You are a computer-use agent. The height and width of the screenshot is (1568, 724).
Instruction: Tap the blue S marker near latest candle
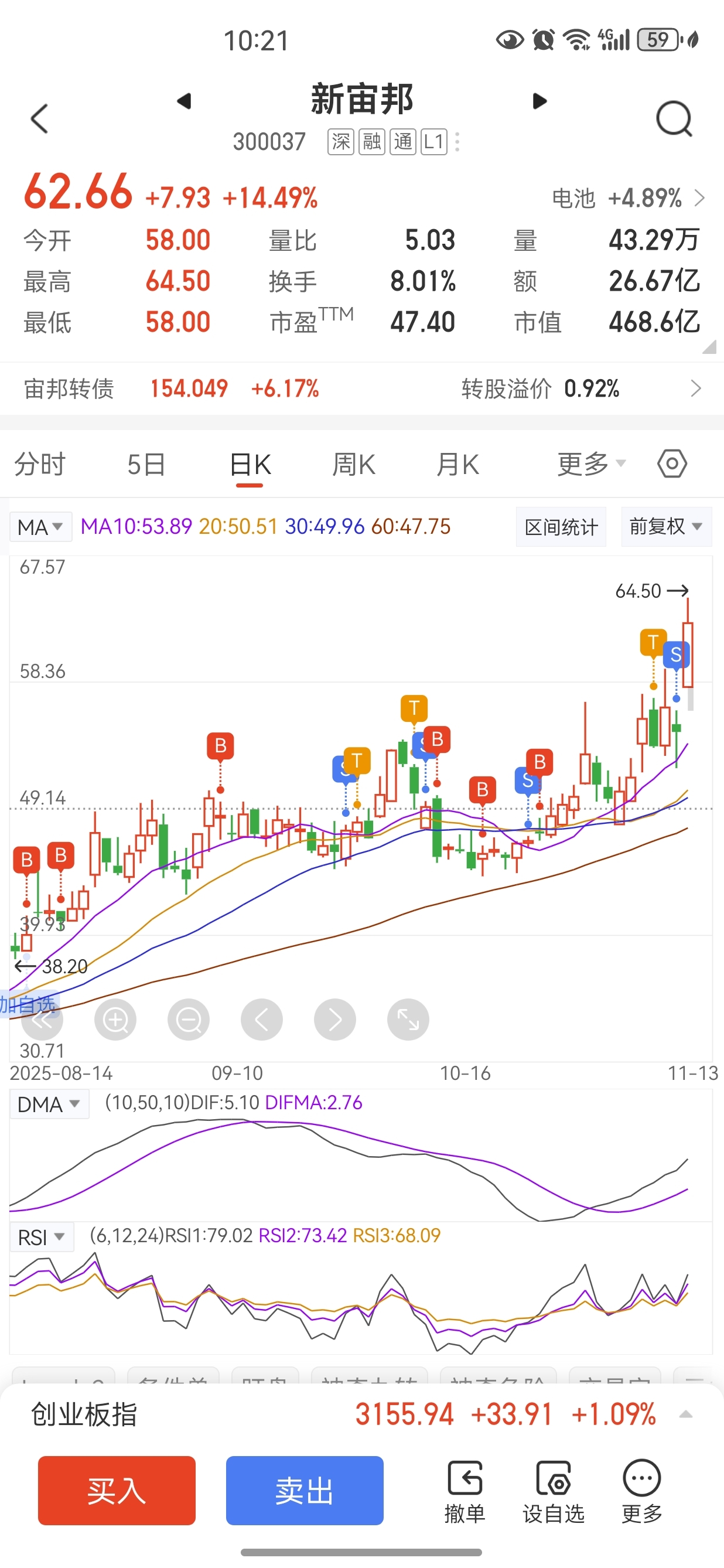676,655
